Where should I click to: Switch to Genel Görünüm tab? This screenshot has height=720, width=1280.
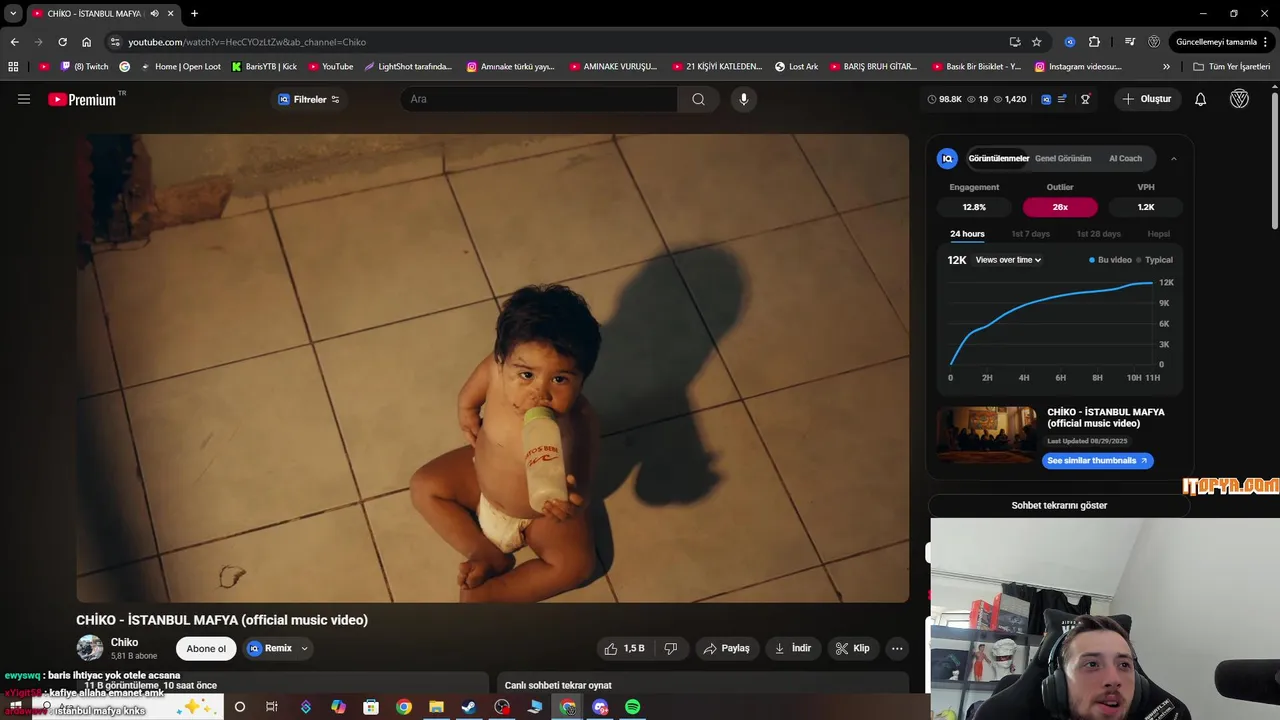point(1063,158)
